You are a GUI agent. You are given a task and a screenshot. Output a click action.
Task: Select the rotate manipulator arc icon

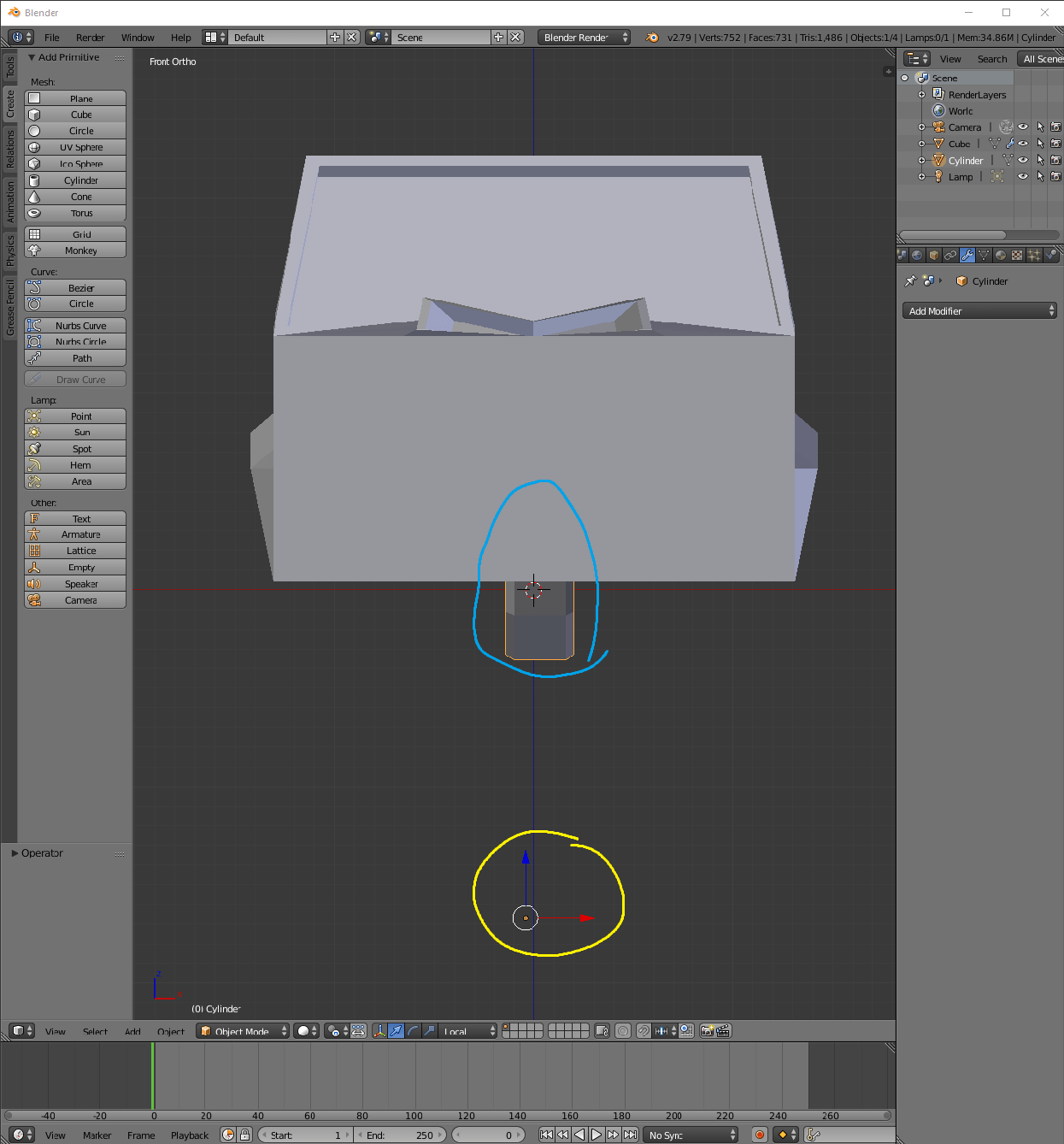pos(413,1031)
